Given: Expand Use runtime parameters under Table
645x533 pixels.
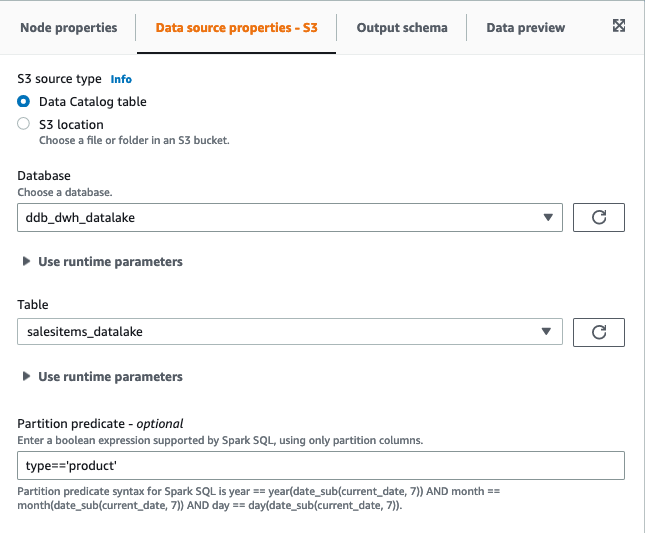Looking at the screenshot, I should (110, 377).
